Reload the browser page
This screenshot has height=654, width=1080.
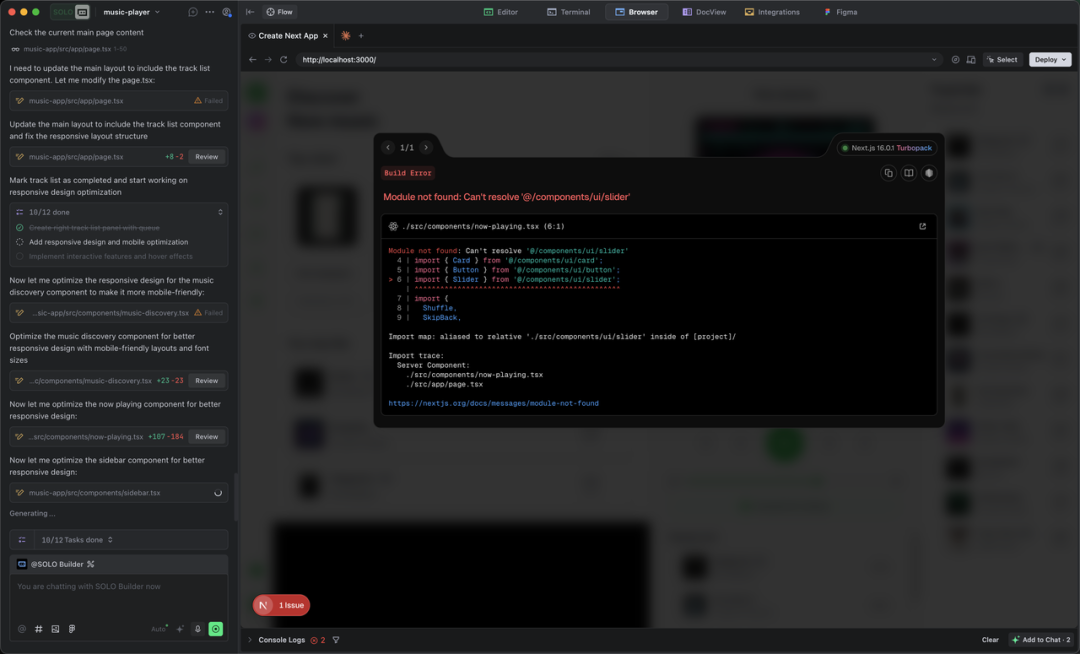(284, 60)
